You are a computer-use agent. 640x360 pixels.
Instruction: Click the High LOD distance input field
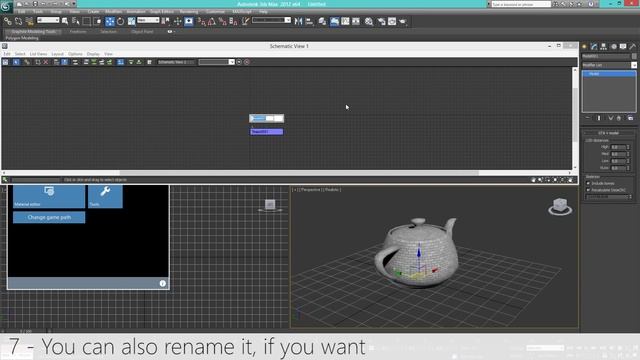pyautogui.click(x=618, y=147)
